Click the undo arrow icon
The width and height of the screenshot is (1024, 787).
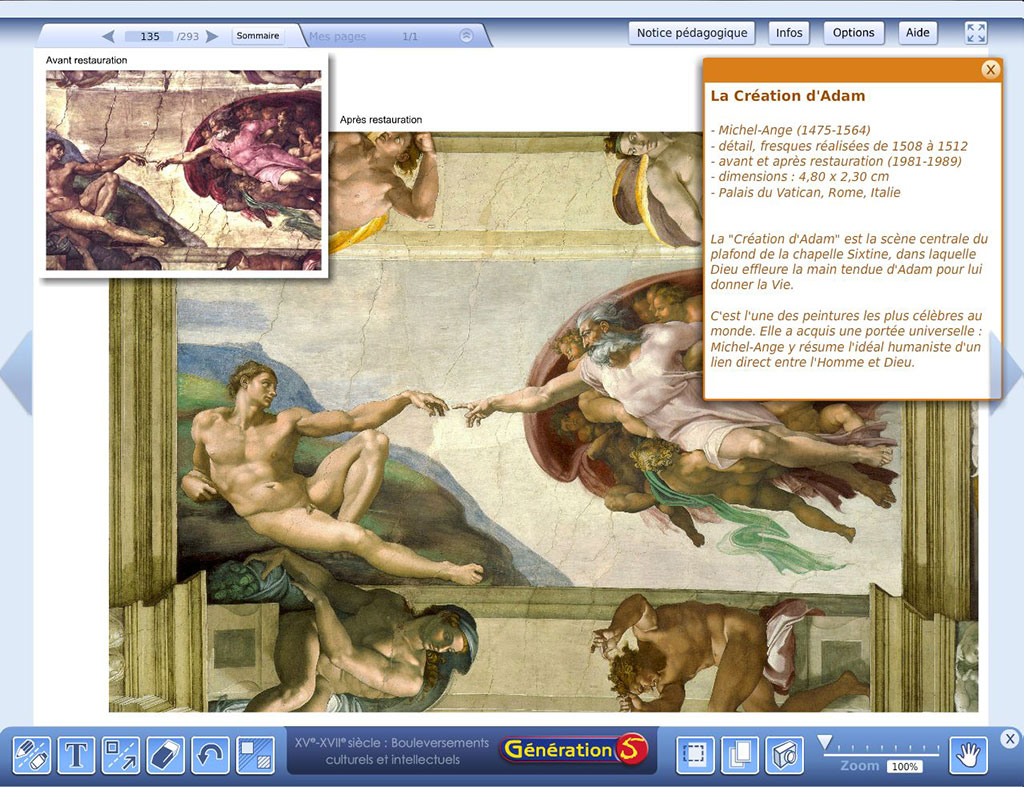(211, 755)
